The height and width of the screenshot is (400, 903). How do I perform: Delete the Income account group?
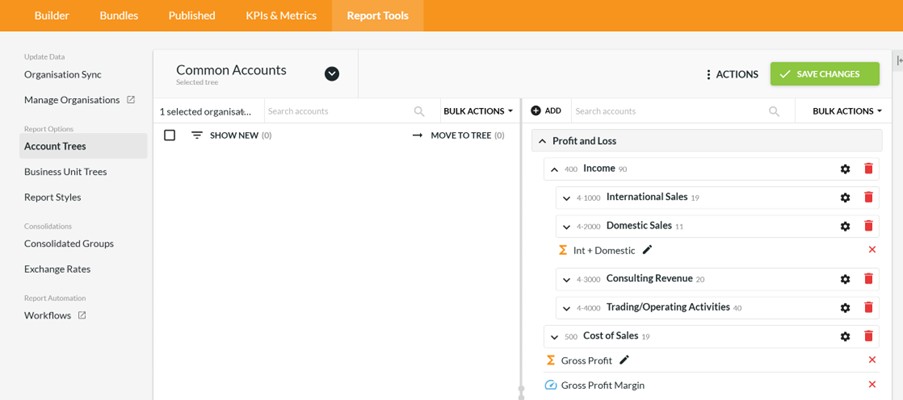pos(868,169)
